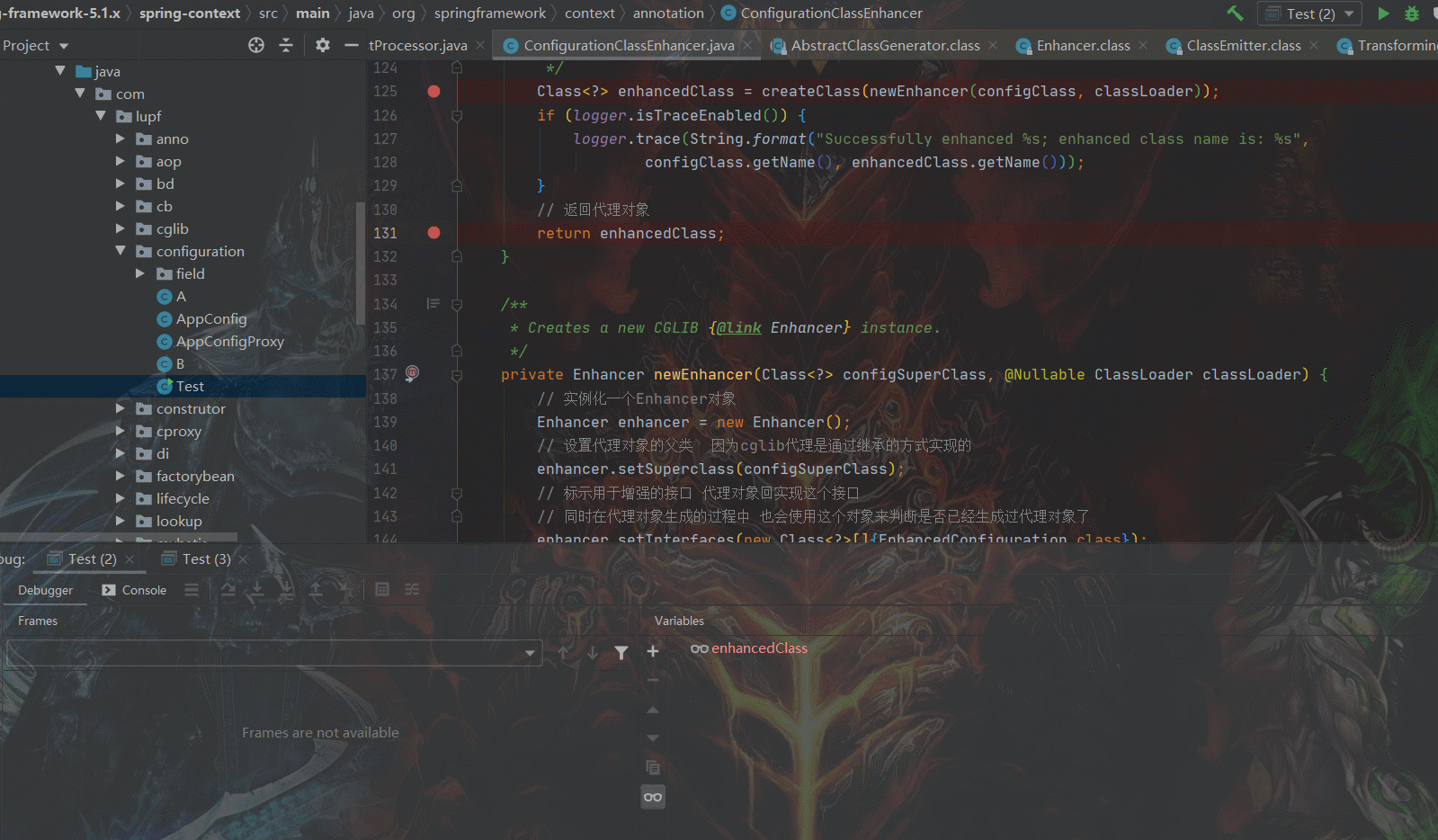Toggle the show watches glasses button

coord(653,797)
